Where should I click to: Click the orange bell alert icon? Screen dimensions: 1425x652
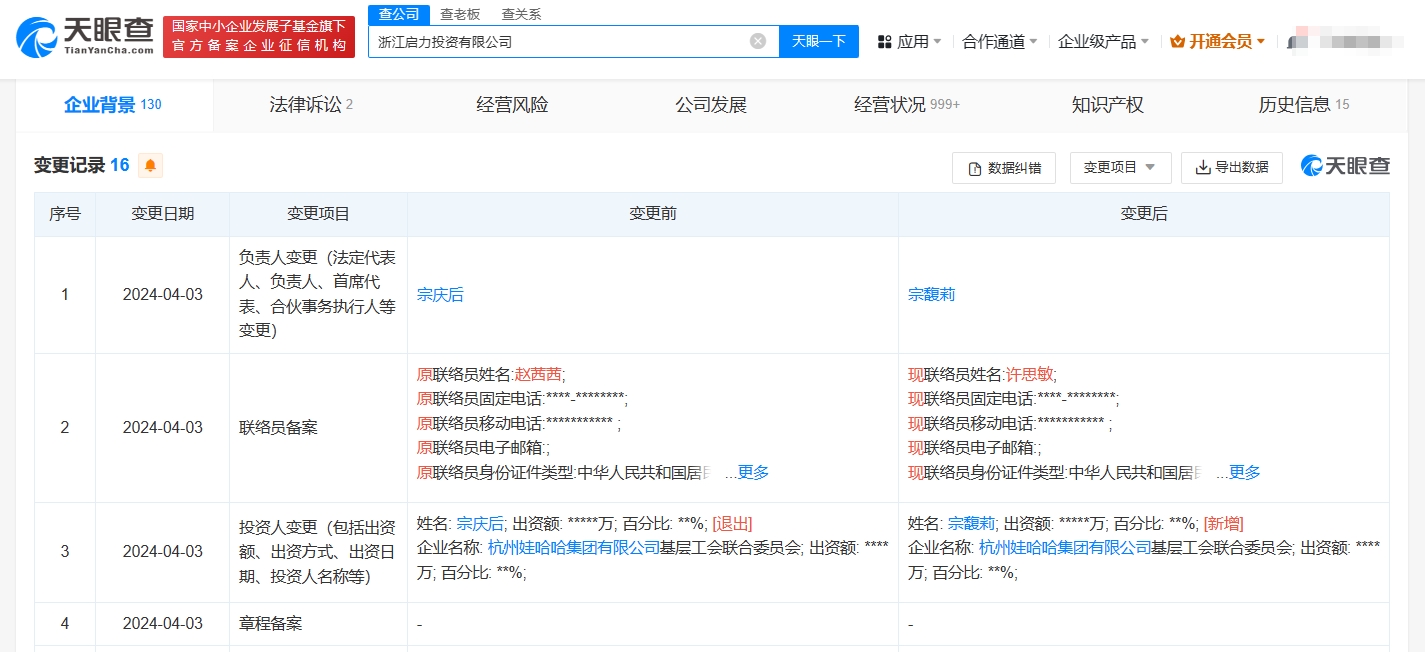[150, 165]
